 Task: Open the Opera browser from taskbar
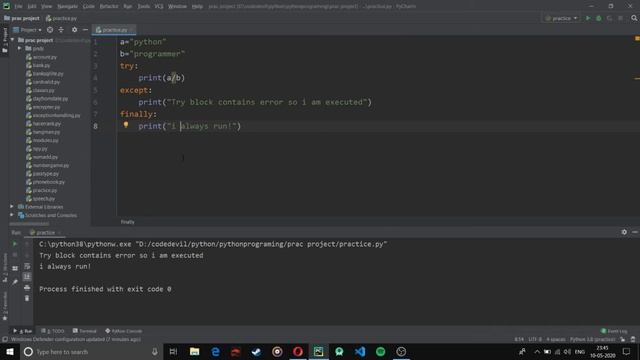298,351
